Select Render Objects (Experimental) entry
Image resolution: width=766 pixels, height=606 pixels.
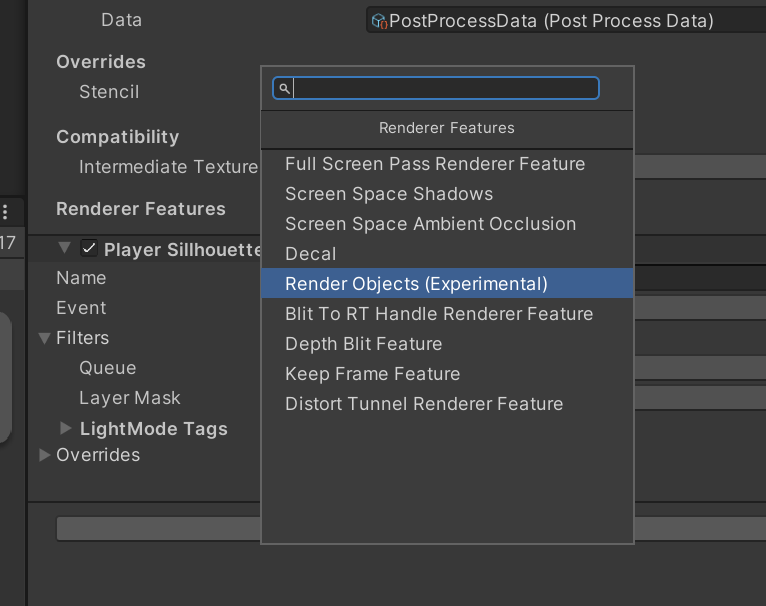(x=416, y=284)
